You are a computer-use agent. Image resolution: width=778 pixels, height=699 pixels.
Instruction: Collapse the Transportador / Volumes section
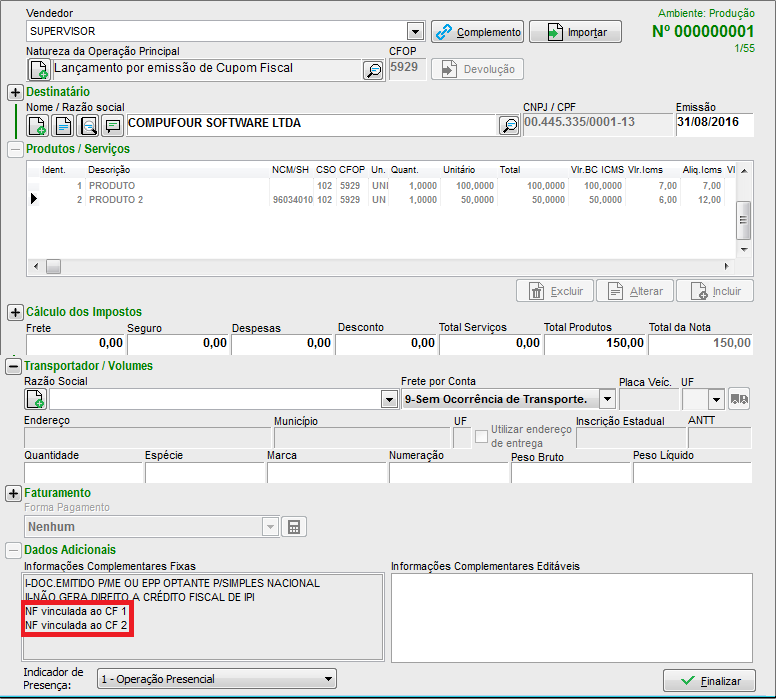15,366
